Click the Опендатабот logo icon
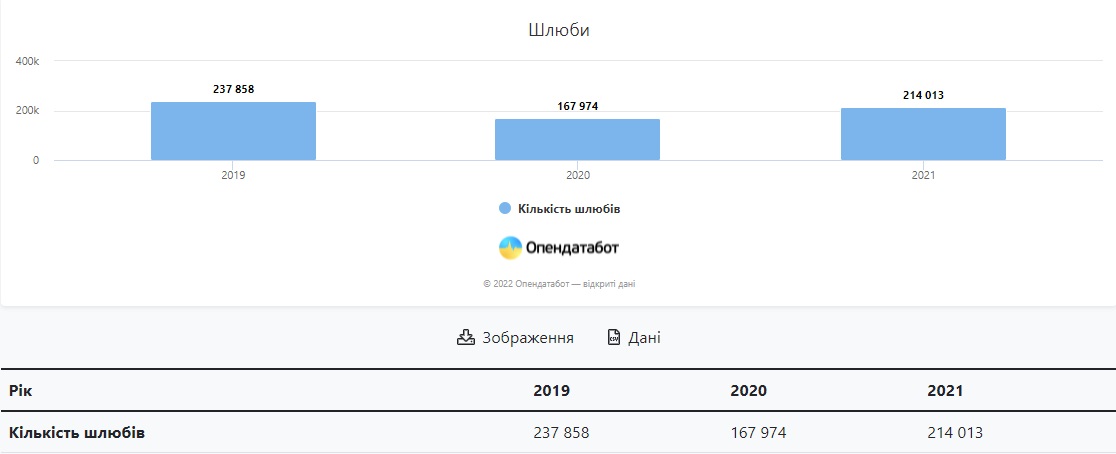This screenshot has height=454, width=1116. pos(510,248)
